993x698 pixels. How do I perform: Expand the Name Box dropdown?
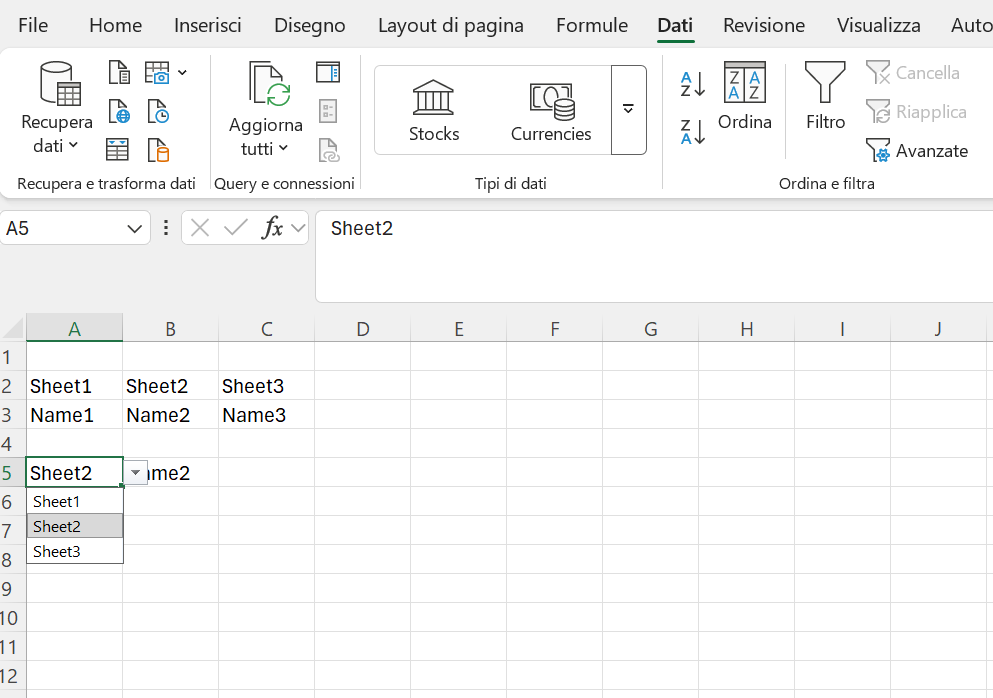click(x=134, y=229)
